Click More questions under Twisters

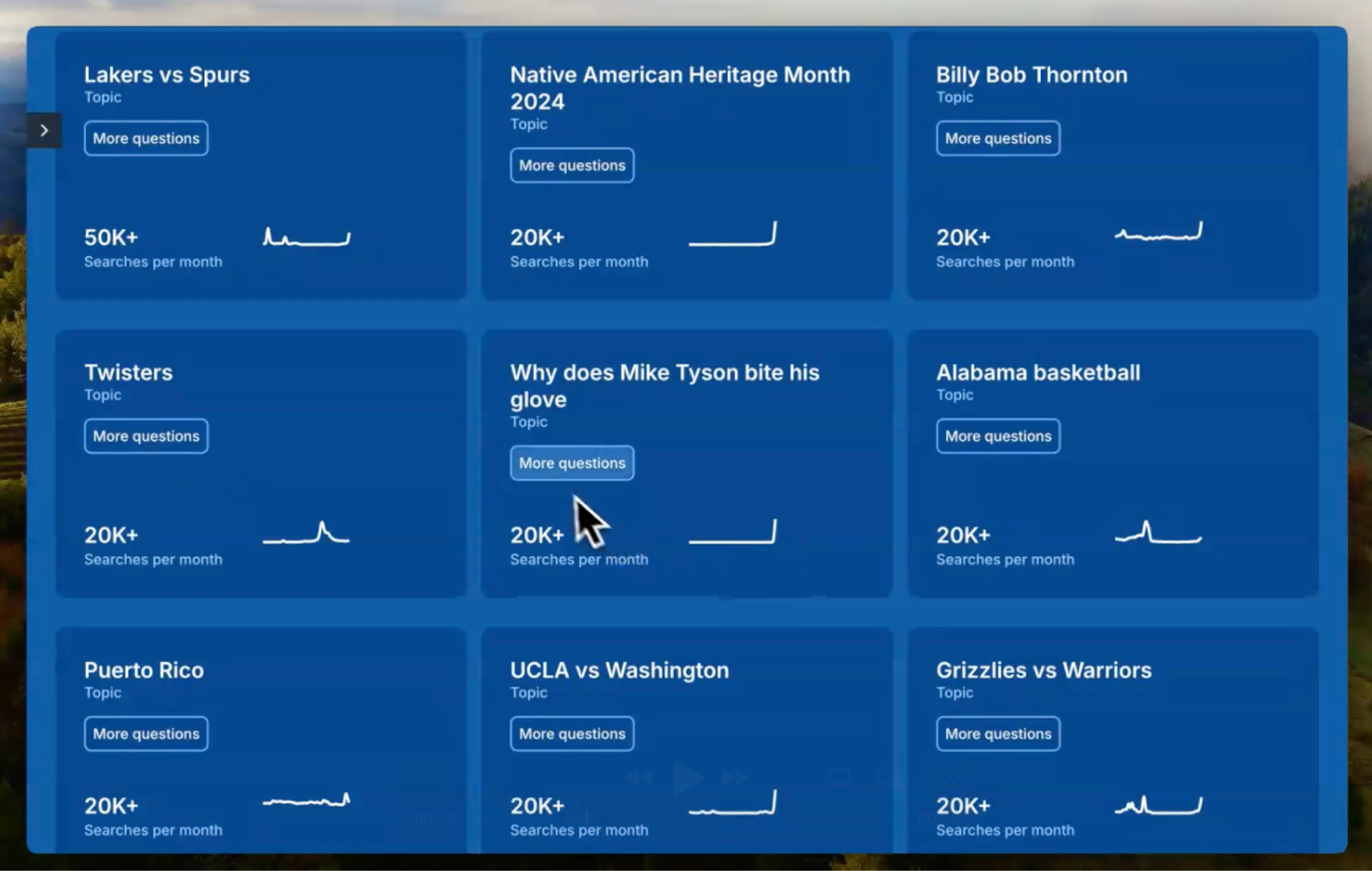146,436
